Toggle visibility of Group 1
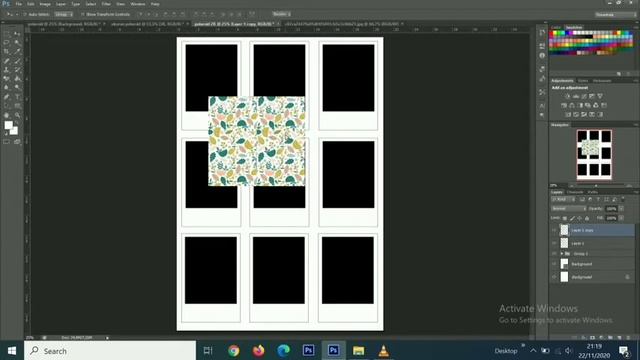This screenshot has width=640, height=360. click(554, 254)
